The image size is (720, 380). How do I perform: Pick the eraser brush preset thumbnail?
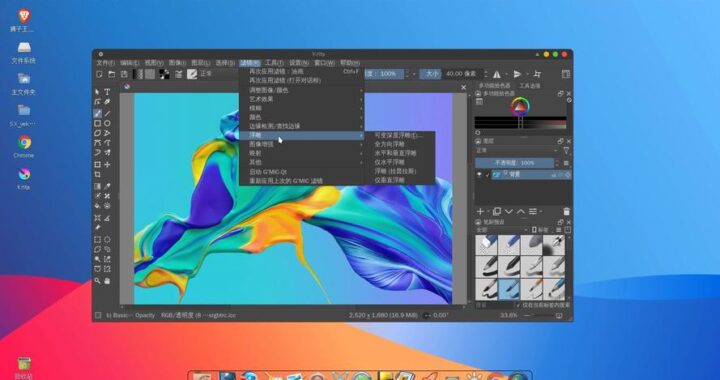(486, 245)
